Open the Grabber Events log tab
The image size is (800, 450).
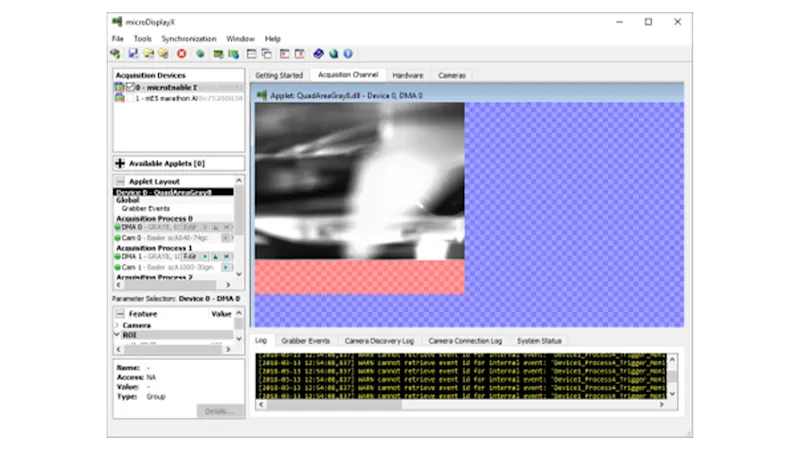tap(305, 341)
